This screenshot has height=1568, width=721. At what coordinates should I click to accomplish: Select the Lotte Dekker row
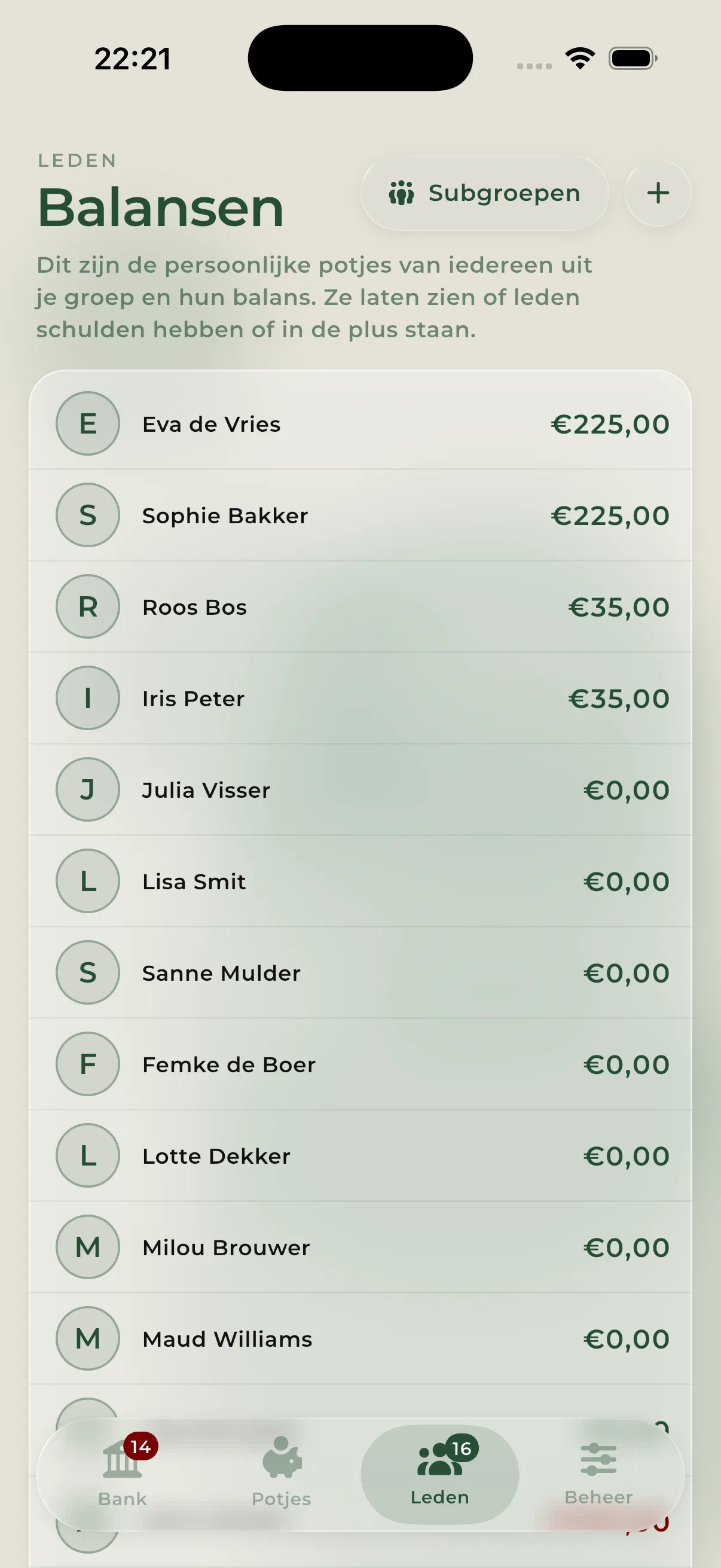click(x=361, y=1156)
